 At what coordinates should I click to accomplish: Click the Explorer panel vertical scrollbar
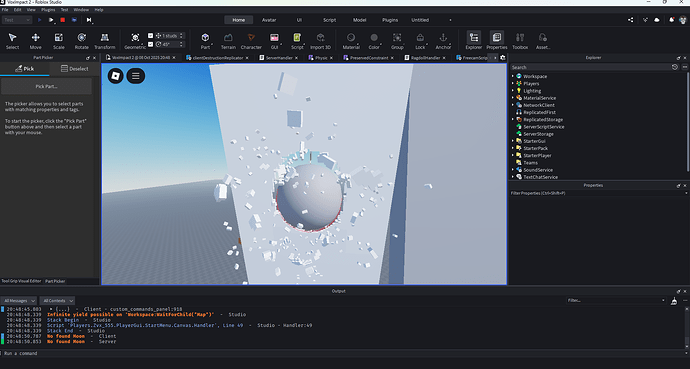click(x=687, y=121)
